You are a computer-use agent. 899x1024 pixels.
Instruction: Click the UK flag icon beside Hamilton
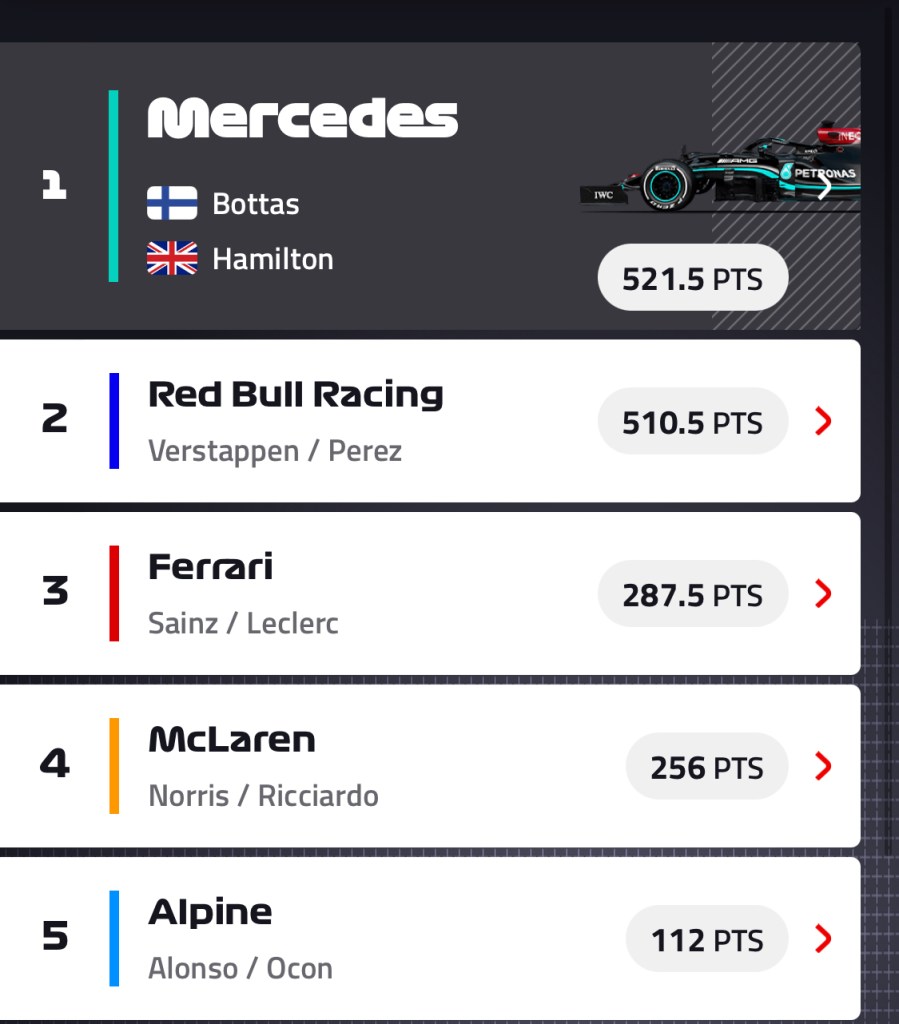pyautogui.click(x=172, y=259)
